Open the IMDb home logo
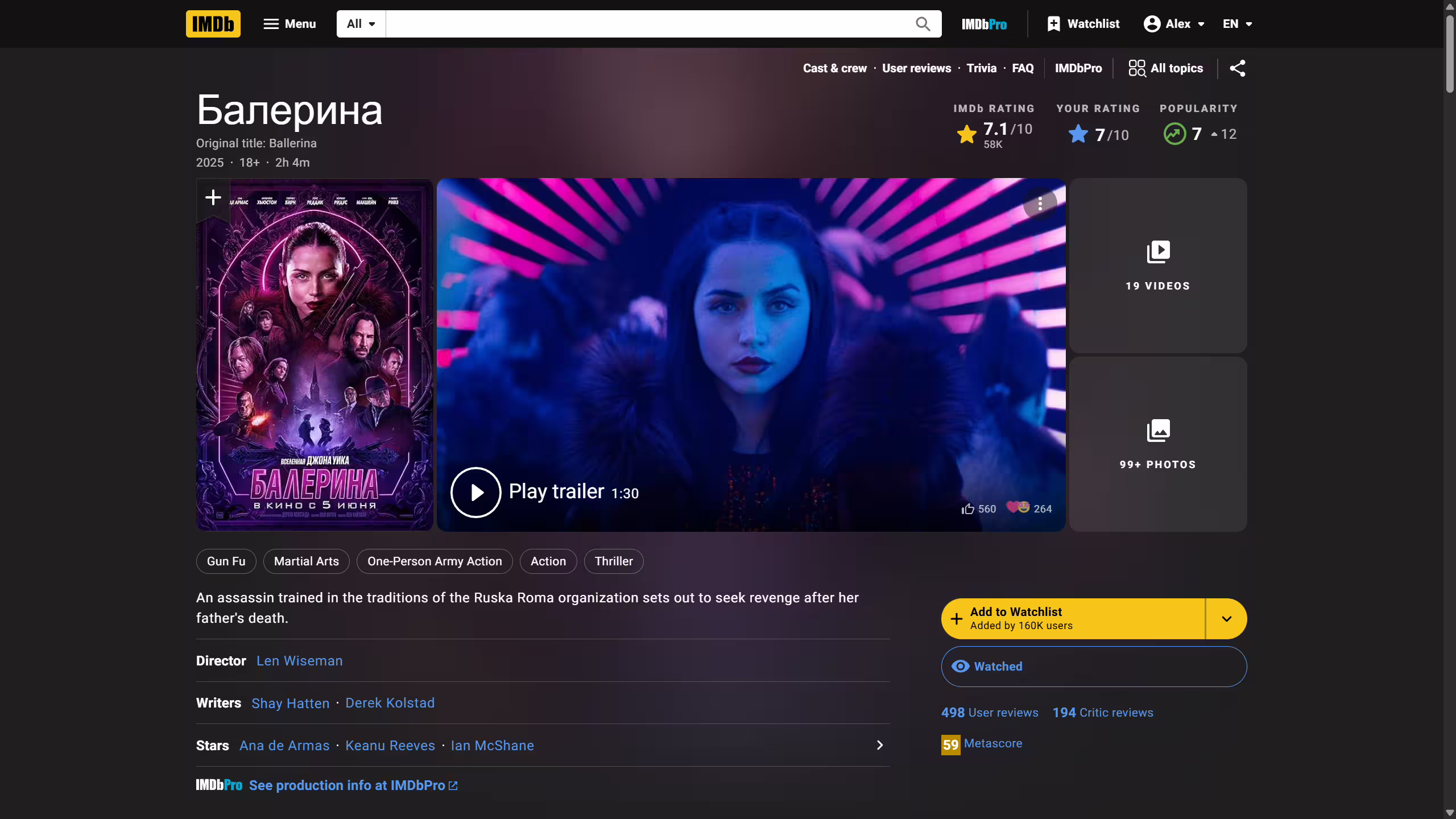 click(x=213, y=24)
